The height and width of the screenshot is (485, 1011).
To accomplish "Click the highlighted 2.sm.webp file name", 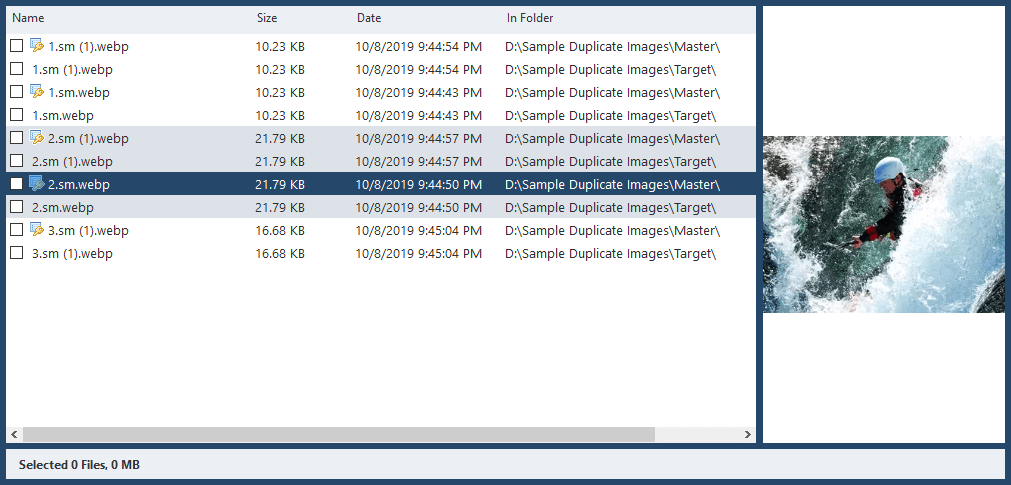I will pos(79,184).
